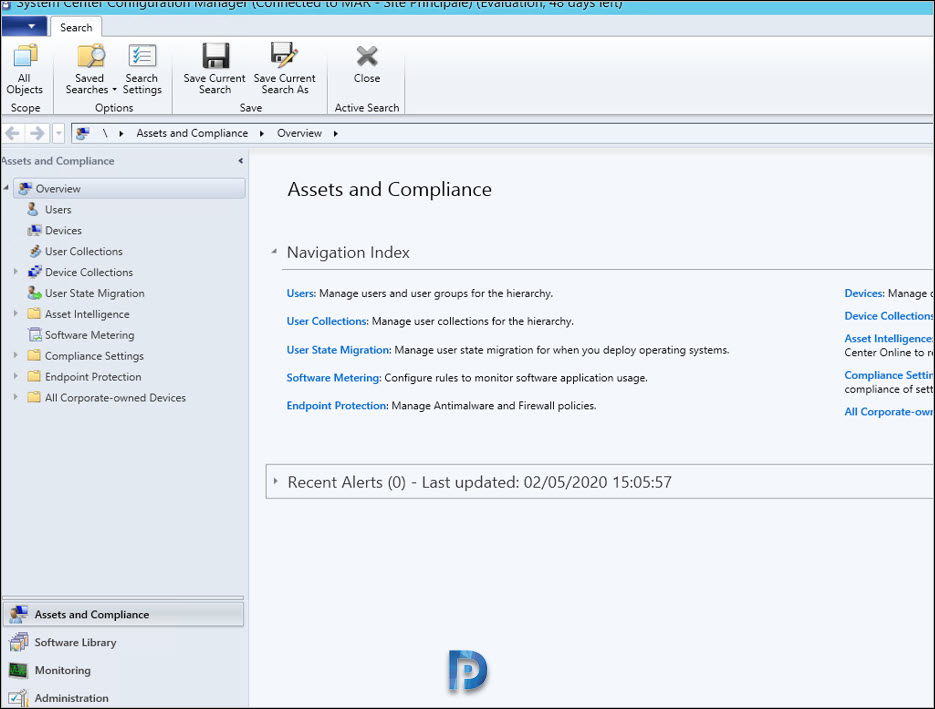
Task: Select the Users node icon in tree
Action: coord(33,209)
